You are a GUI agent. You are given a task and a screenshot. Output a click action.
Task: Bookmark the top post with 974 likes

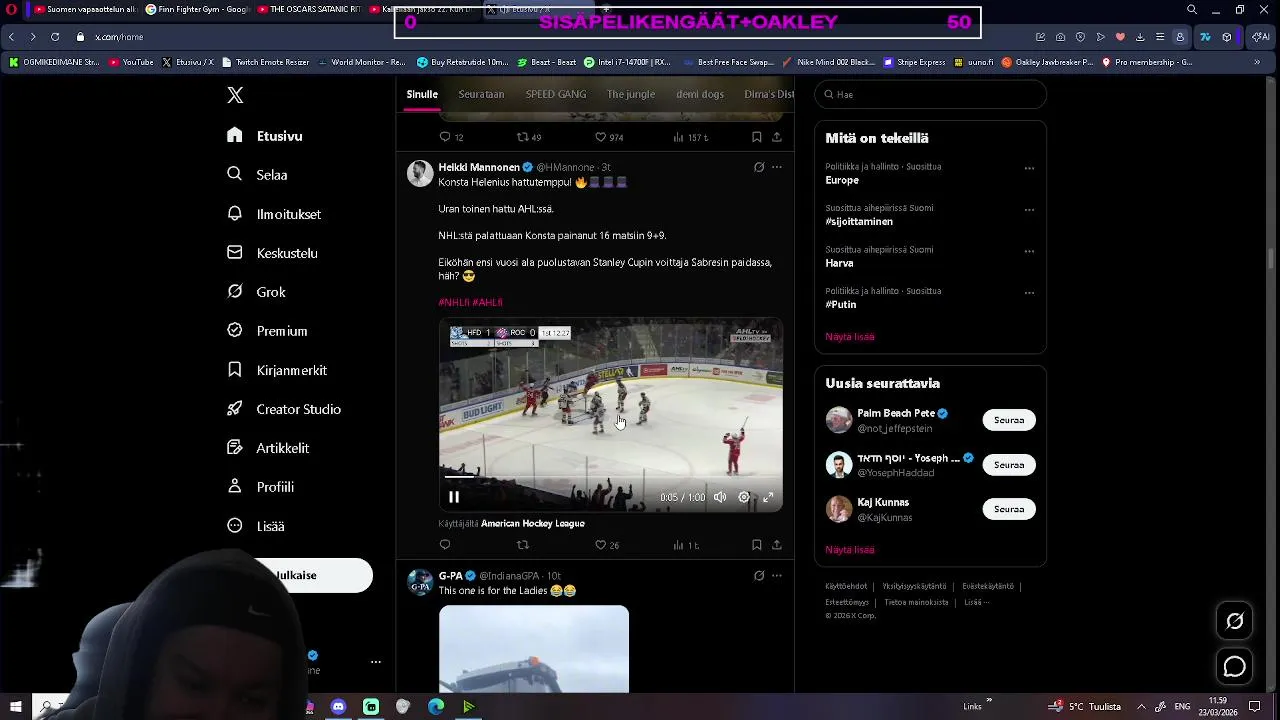coord(756,137)
